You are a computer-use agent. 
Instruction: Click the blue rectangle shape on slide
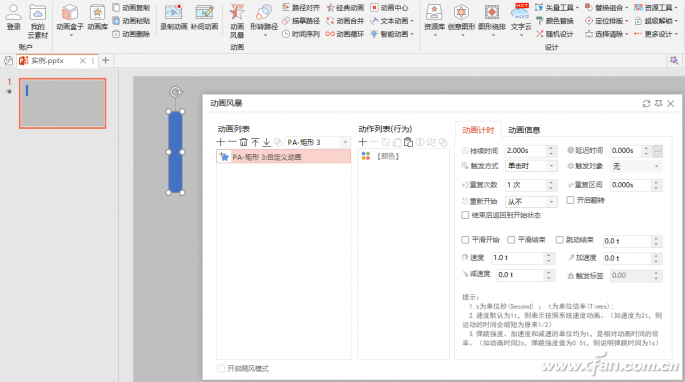(x=175, y=152)
